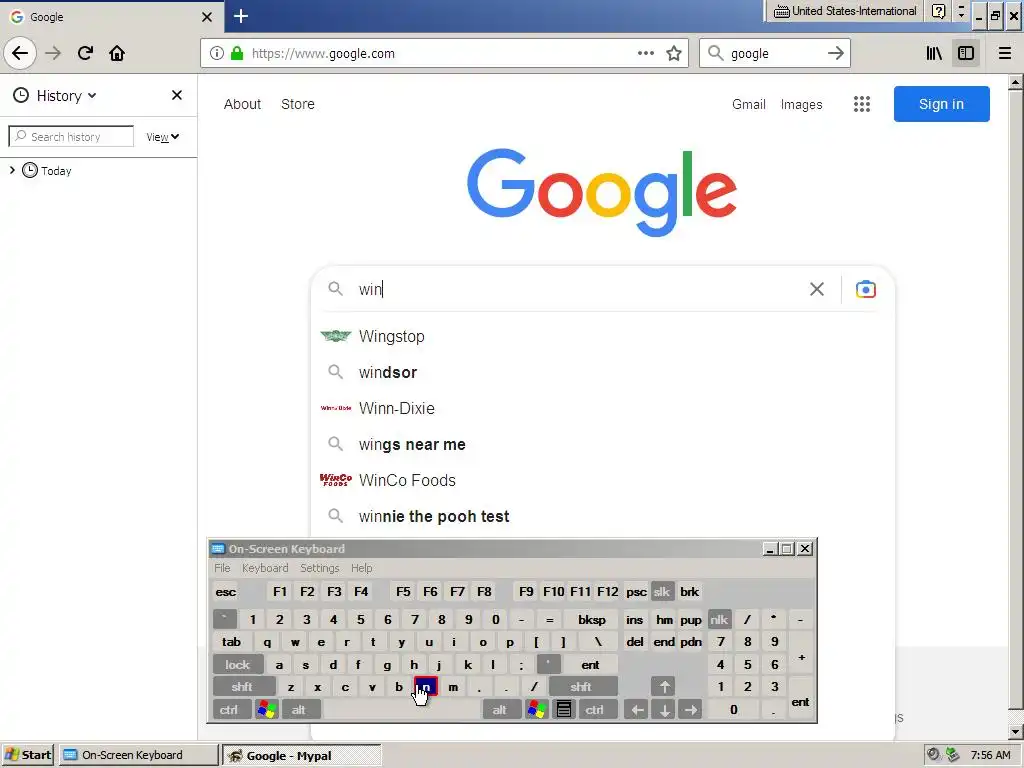This screenshot has height=768, width=1024.
Task: Toggle the sidebar button in toolbar
Action: 965,53
